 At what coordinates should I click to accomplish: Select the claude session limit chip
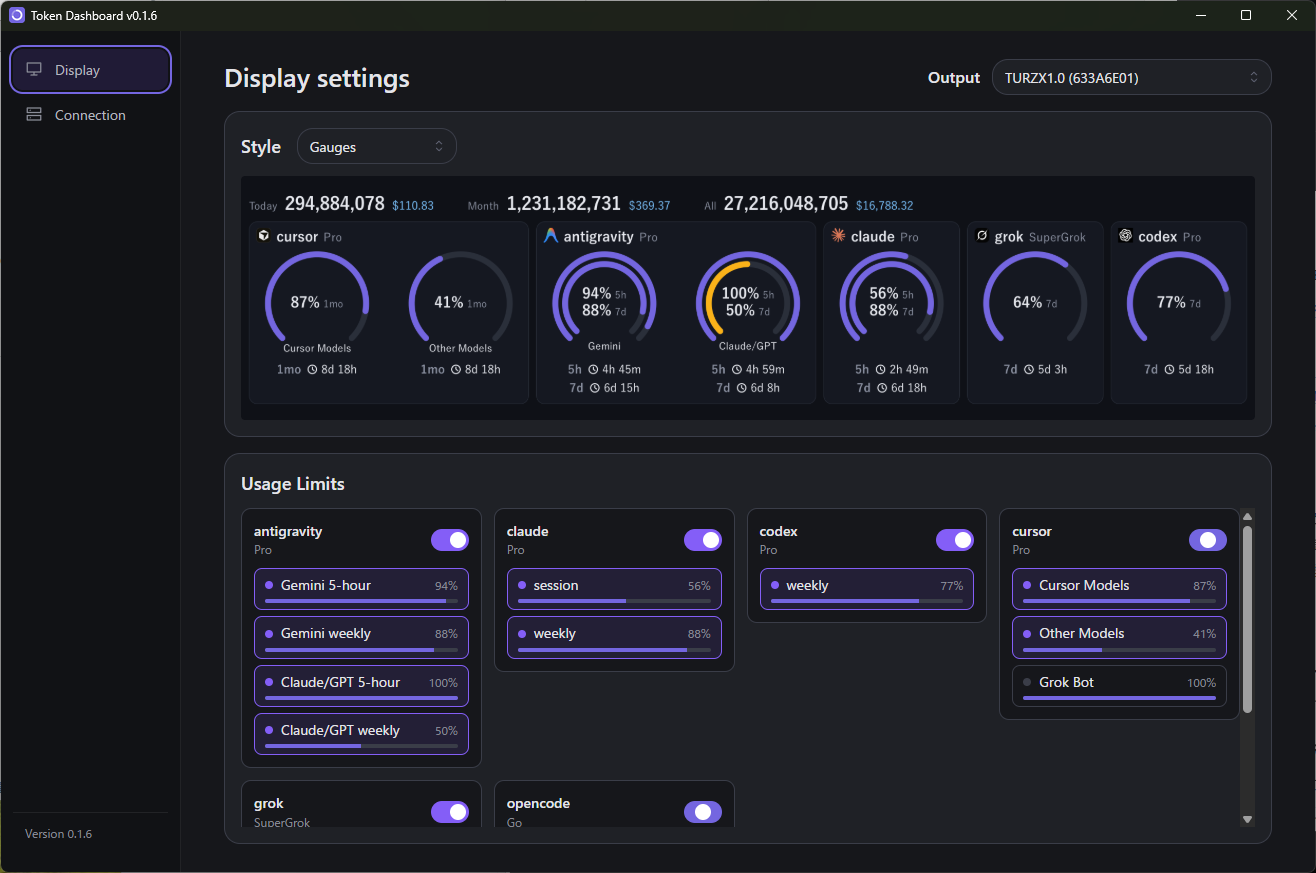tap(614, 589)
